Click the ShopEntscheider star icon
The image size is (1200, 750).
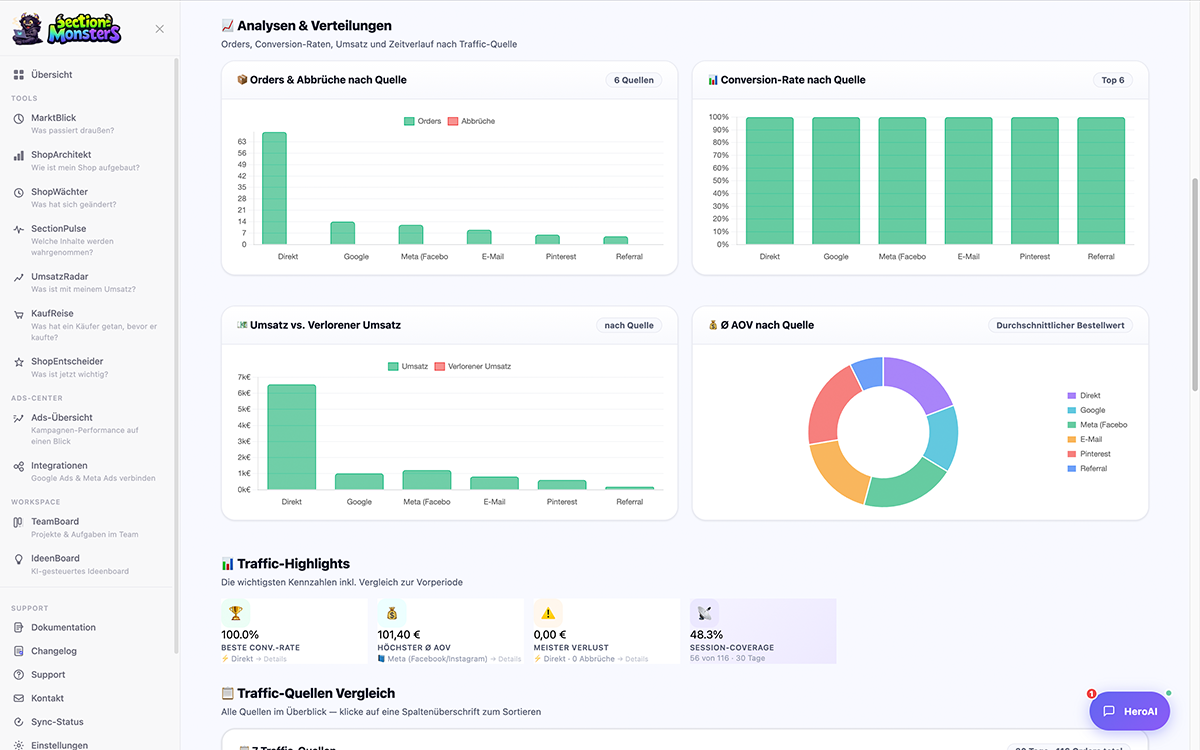[x=19, y=362]
